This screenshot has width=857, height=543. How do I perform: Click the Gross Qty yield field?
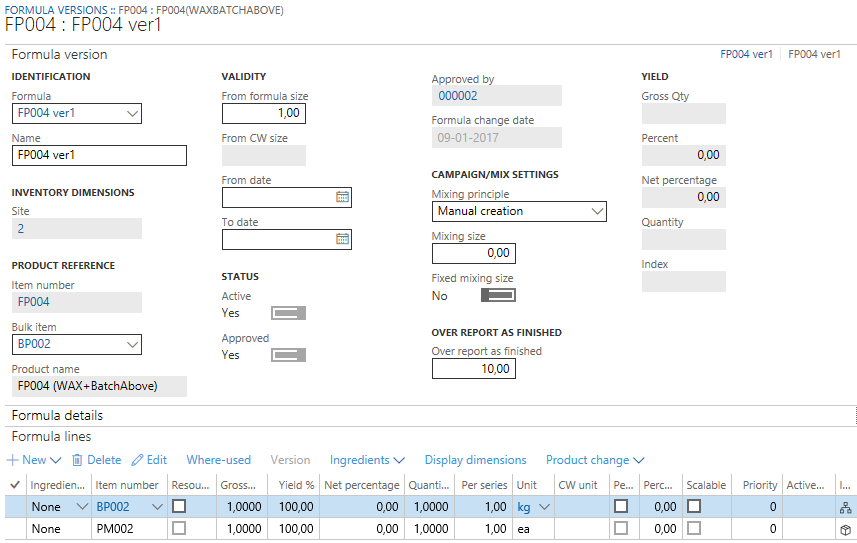coord(684,113)
